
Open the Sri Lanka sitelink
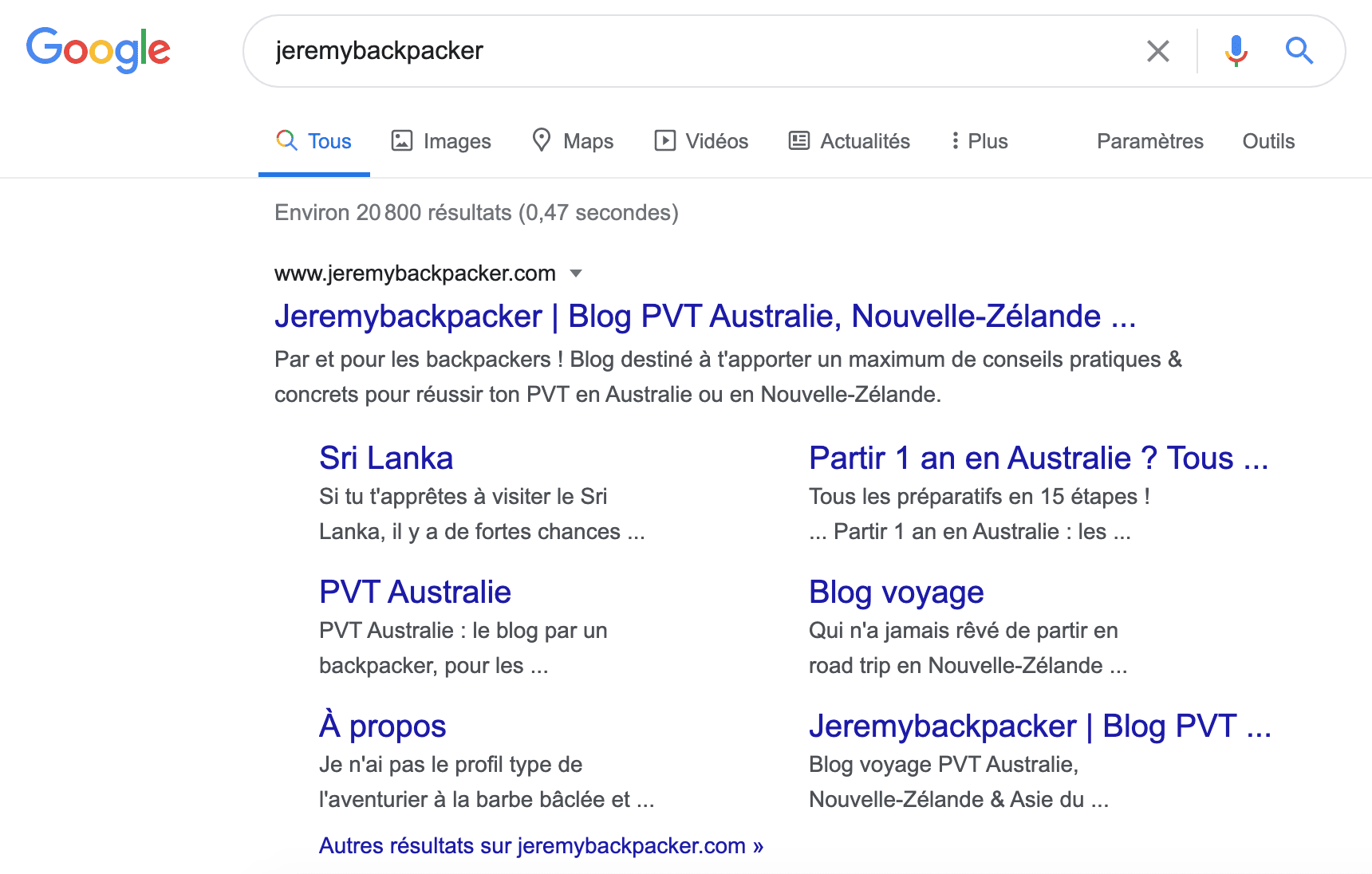[x=386, y=459]
